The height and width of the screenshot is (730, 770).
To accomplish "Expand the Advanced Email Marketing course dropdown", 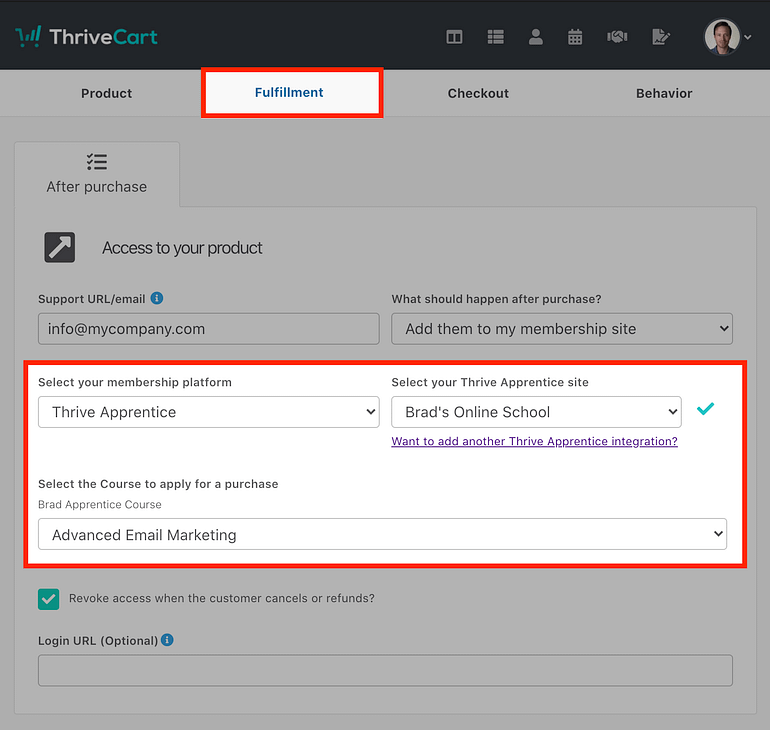I will coord(383,534).
